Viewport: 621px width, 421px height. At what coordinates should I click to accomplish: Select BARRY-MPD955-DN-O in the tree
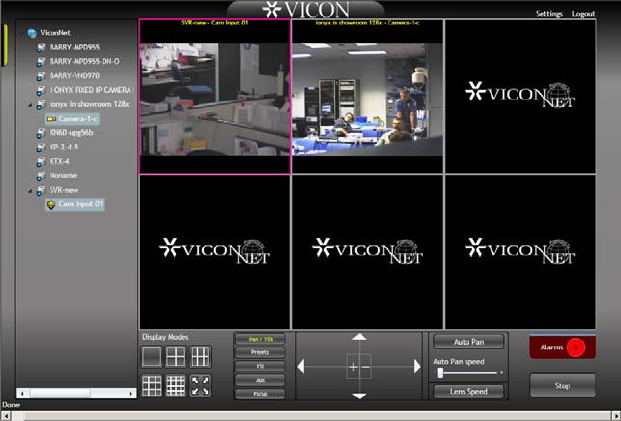coord(84,62)
